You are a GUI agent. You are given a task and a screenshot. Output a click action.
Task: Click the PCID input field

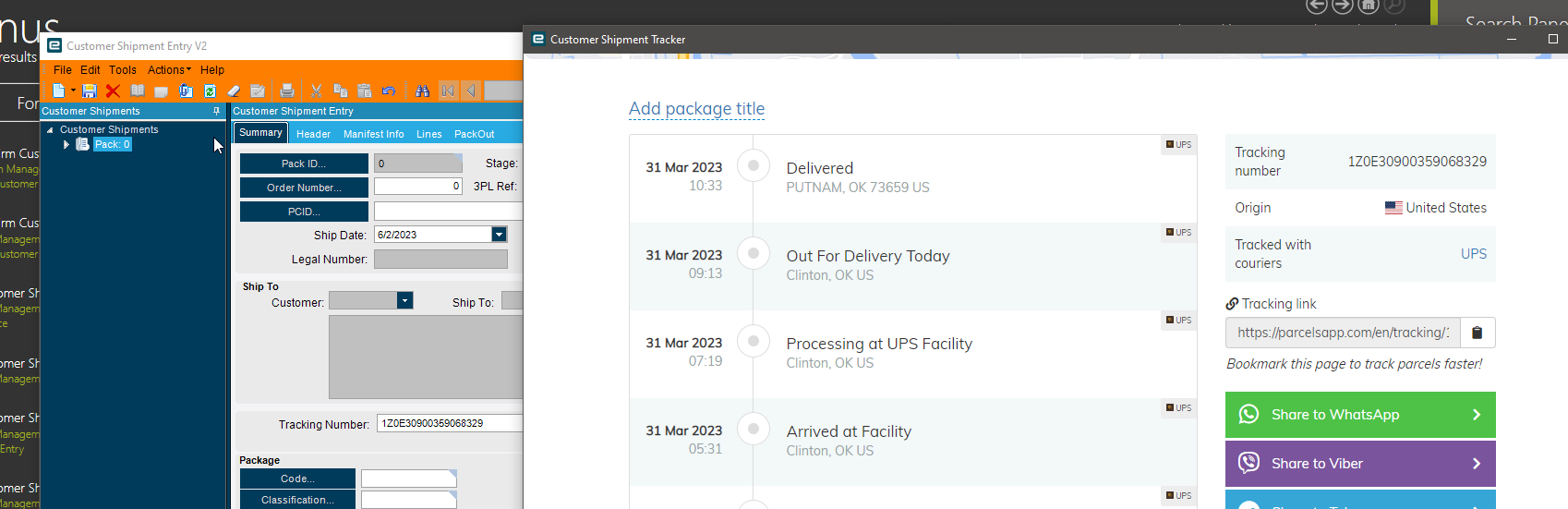pyautogui.click(x=448, y=212)
